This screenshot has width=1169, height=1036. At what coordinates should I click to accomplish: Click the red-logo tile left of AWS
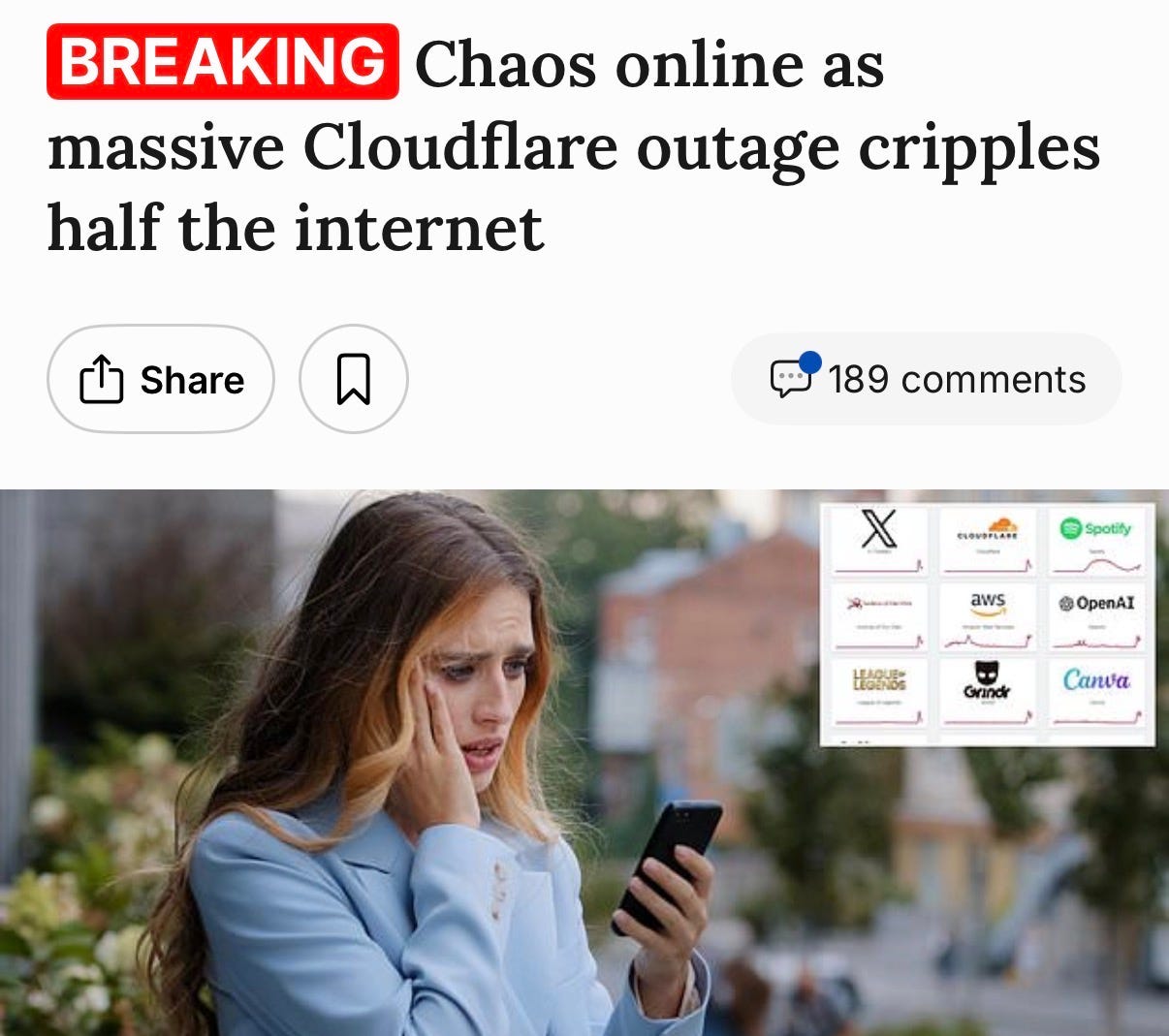pos(878,616)
